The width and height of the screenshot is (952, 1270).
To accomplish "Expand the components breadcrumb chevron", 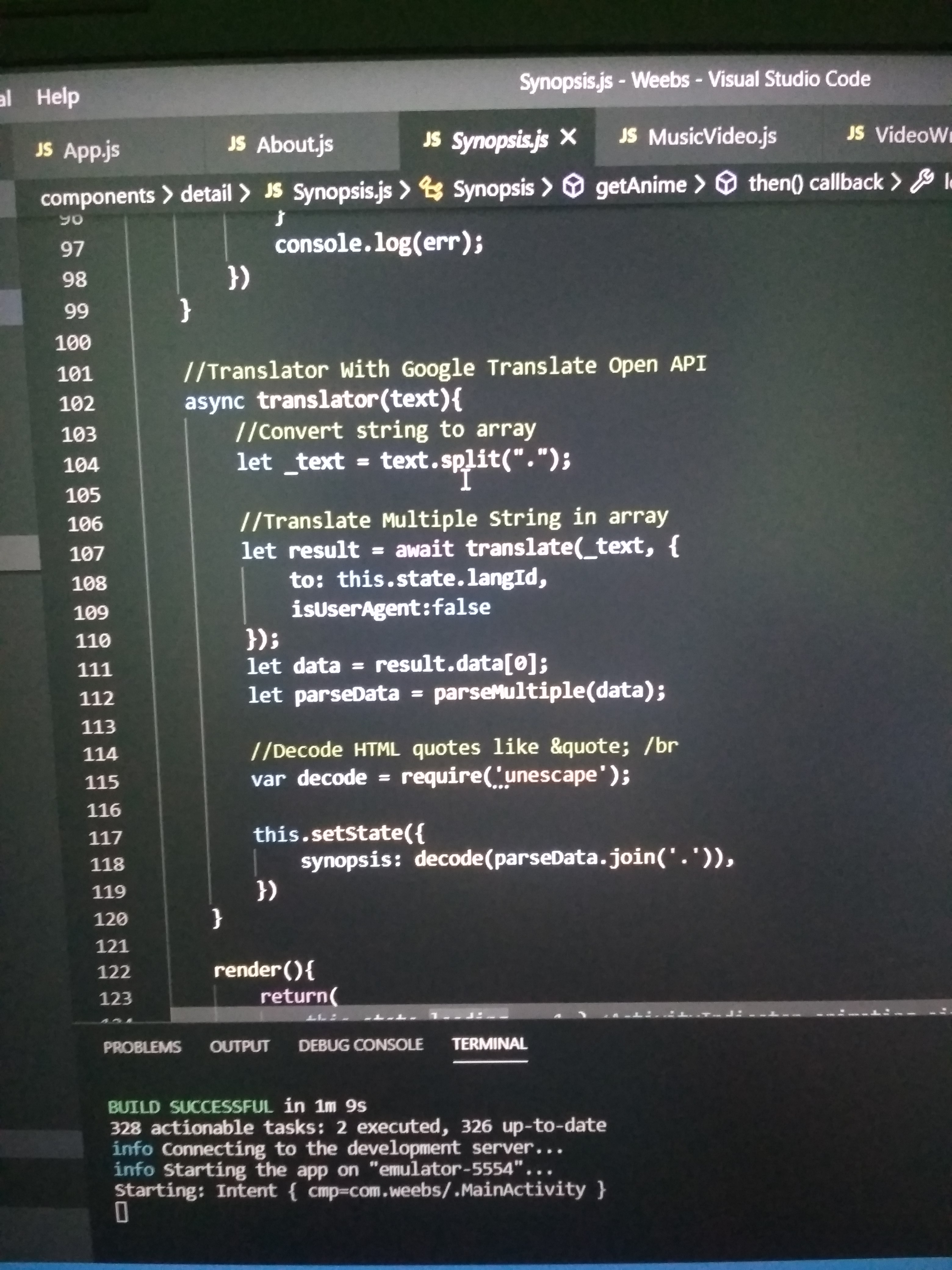I will (167, 195).
